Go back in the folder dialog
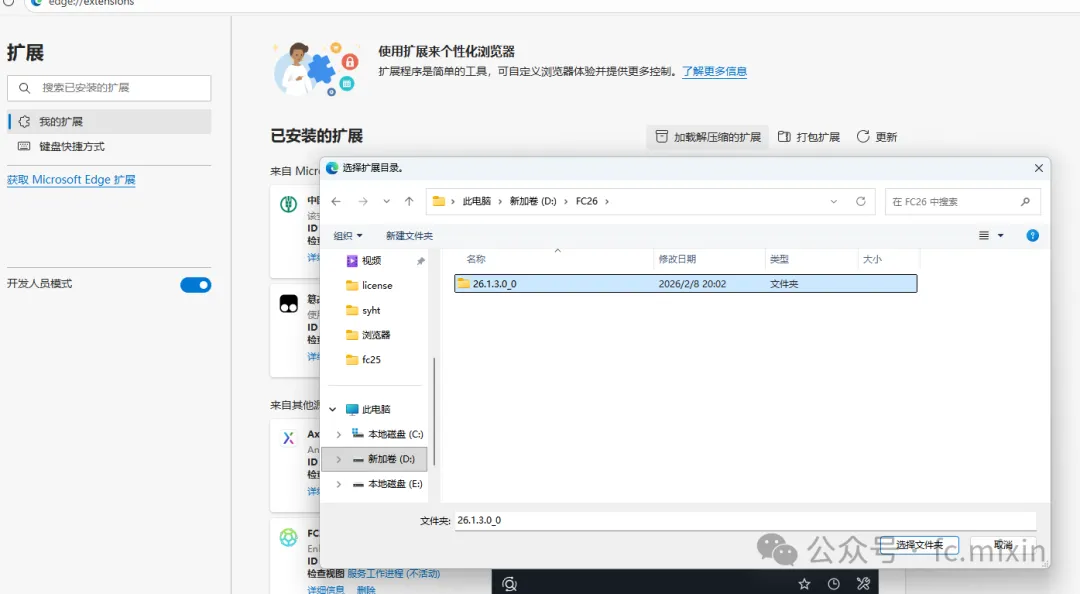 tap(336, 201)
